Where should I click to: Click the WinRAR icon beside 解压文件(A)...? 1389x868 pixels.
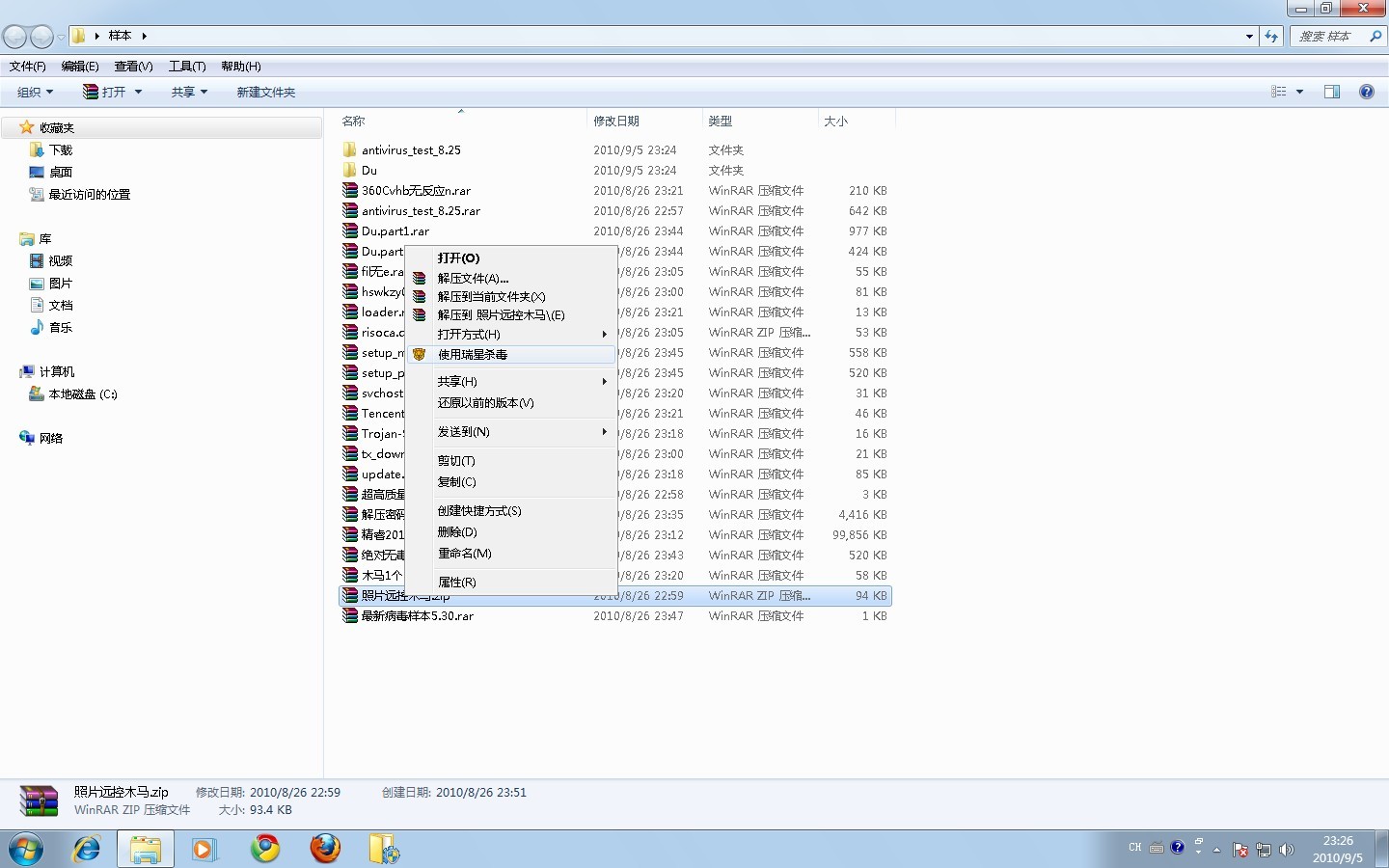pos(420,279)
